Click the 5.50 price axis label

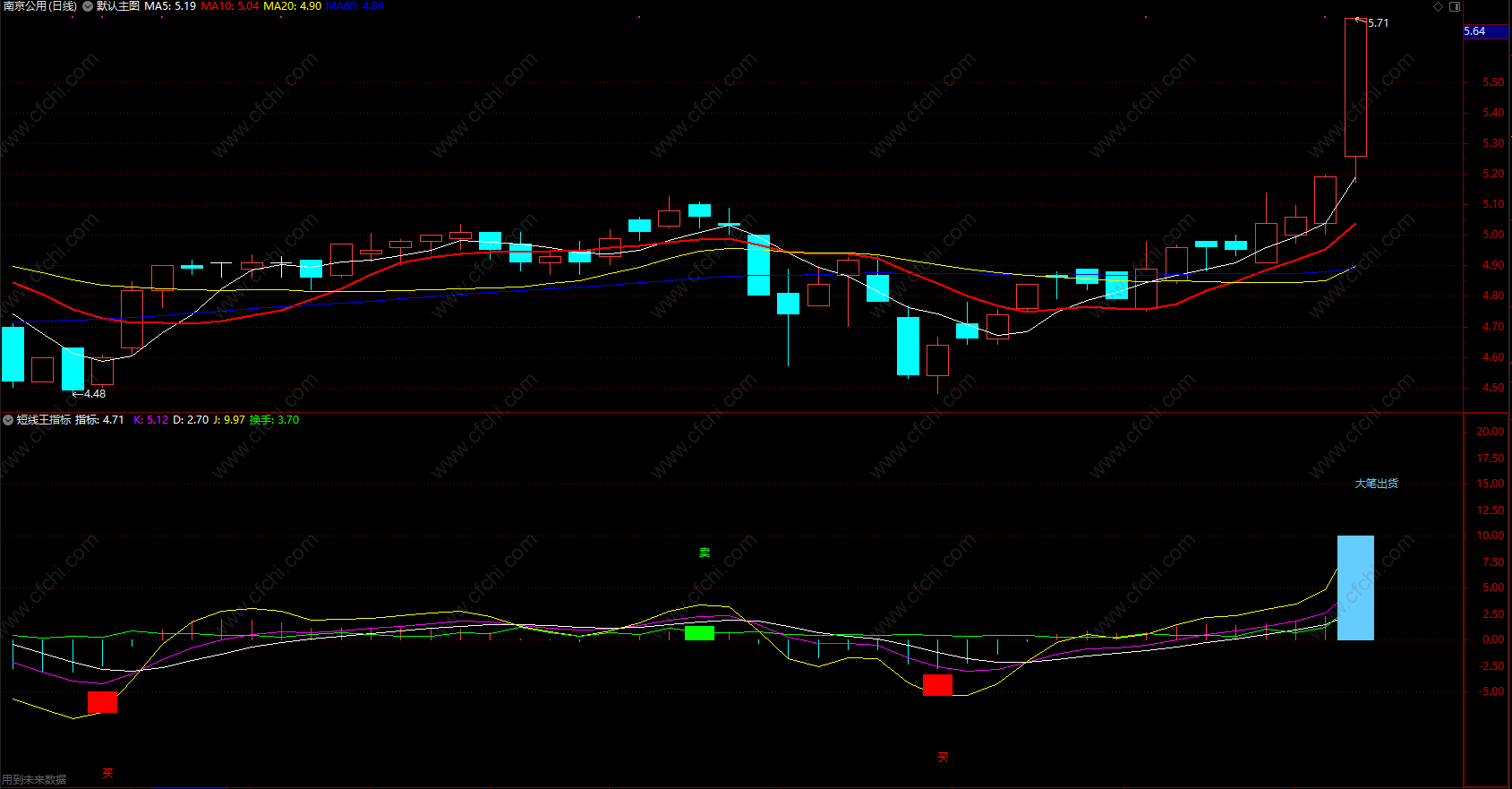1493,82
